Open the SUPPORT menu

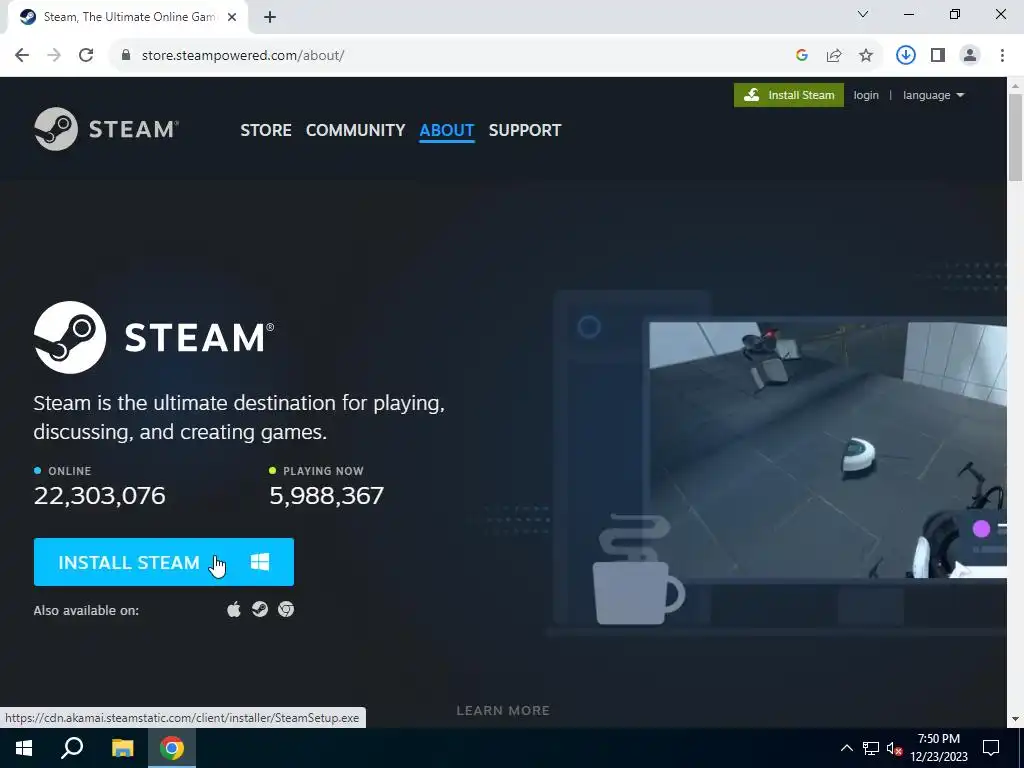coord(525,130)
